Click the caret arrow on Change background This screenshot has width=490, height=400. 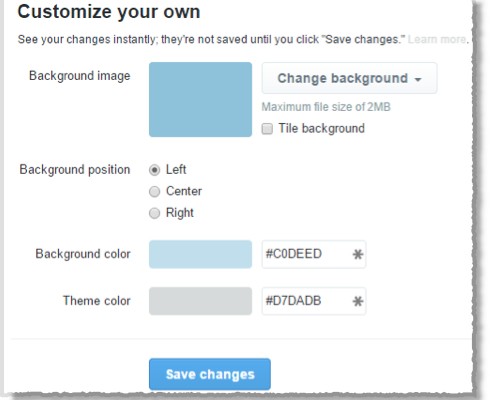pos(418,80)
